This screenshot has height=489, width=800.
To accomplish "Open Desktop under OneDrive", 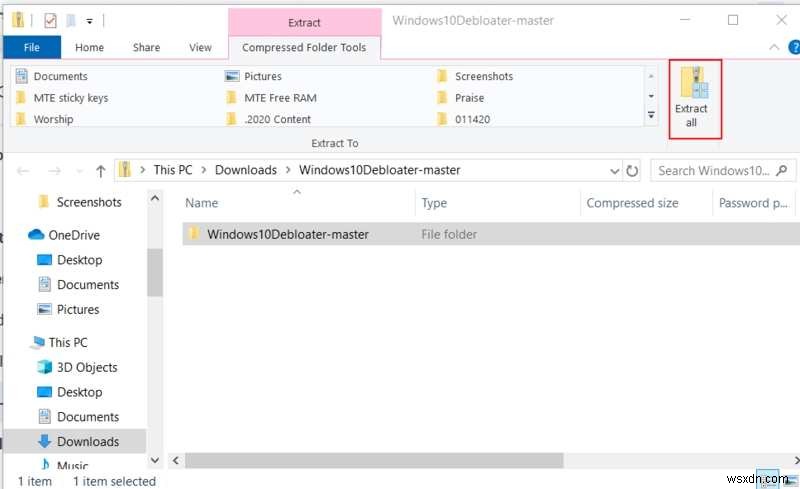I will click(70, 260).
